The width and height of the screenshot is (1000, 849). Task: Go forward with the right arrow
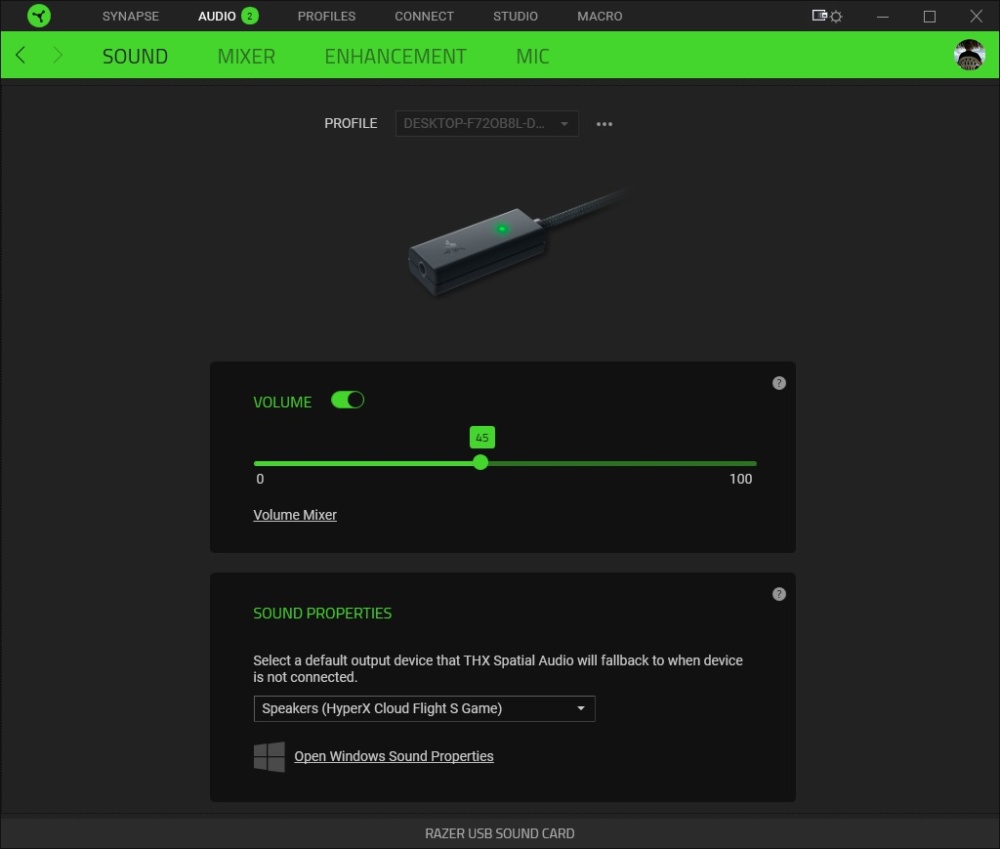57,55
